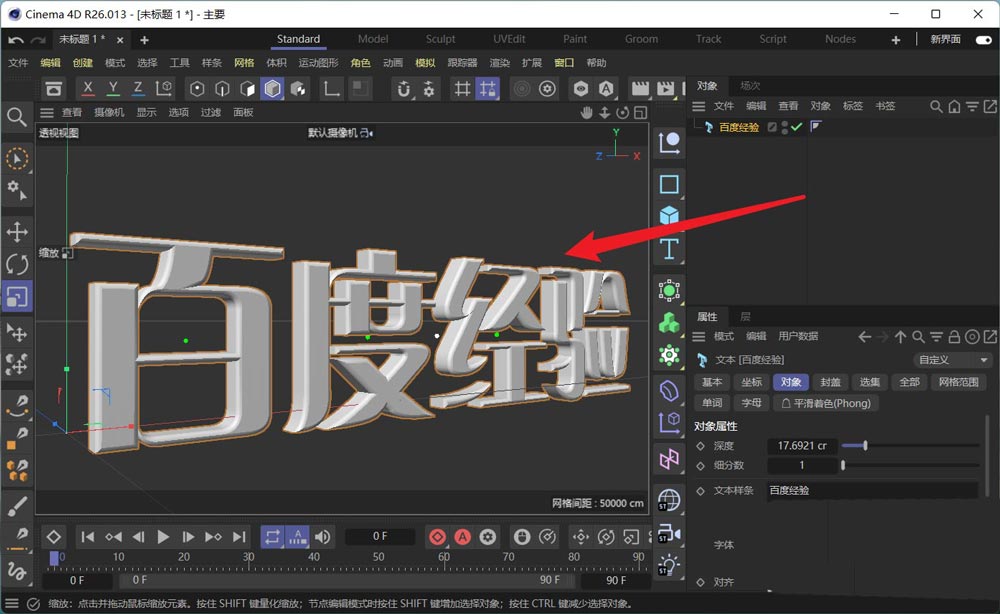Show All attribute tabs

909,382
